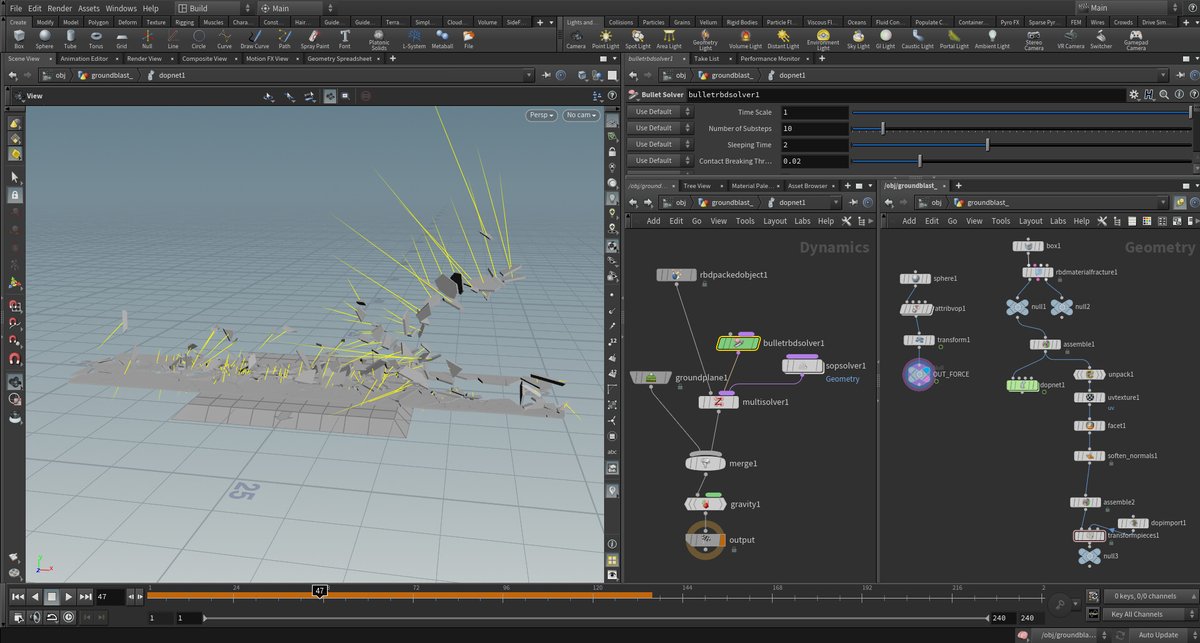Screen dimensions: 1200x643
Task: Open the Render menu
Action: coord(60,8)
